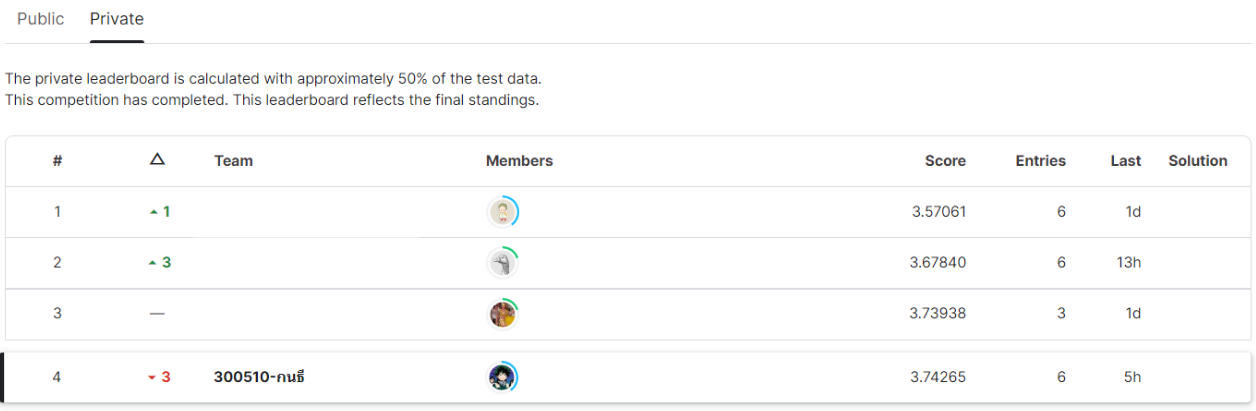Select the Private leaderboard tab
This screenshot has width=1256, height=411.
[117, 19]
